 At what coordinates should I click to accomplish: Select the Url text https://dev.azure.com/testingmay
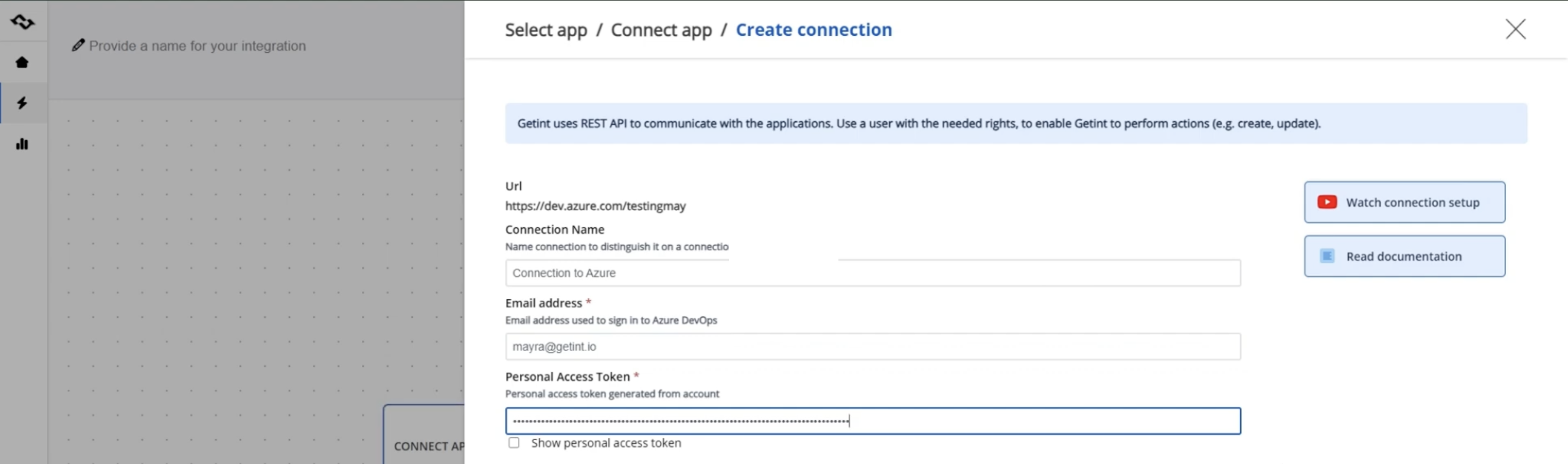tap(595, 205)
